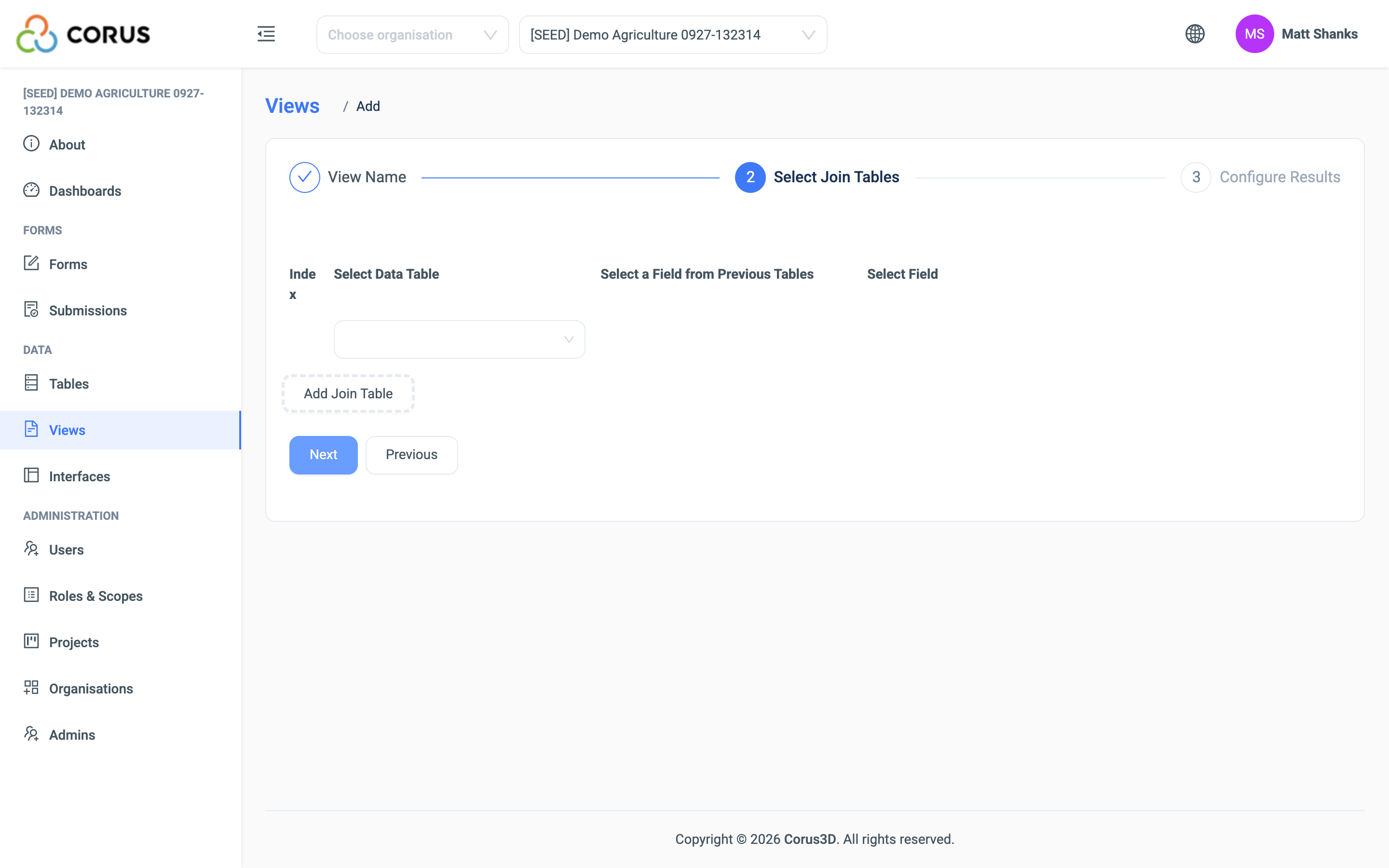Click the Tables icon in sidebar
Screen dimensions: 1389x868
tap(31, 383)
